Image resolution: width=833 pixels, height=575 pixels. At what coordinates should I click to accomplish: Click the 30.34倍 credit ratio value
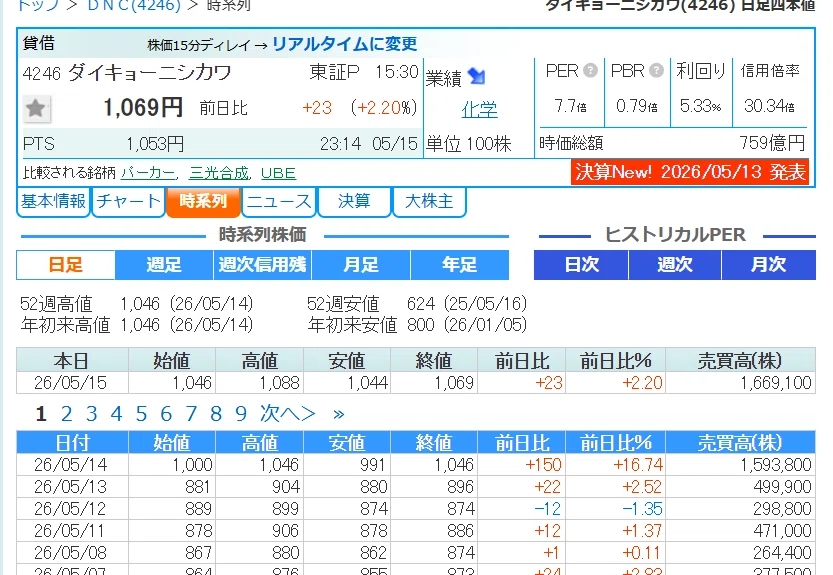click(769, 106)
